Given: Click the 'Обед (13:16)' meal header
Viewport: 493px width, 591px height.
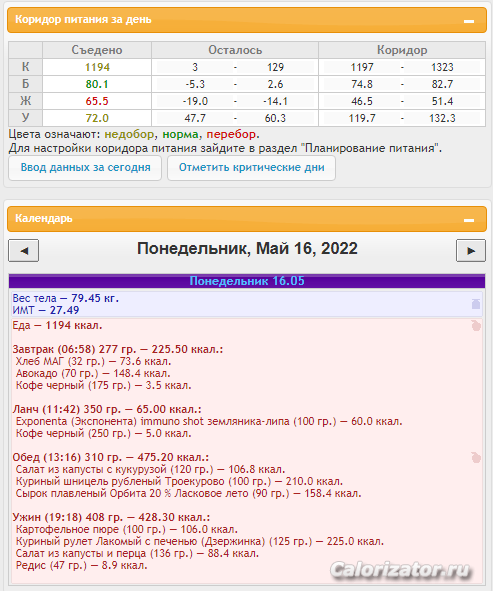Looking at the screenshot, I should 111,458.
